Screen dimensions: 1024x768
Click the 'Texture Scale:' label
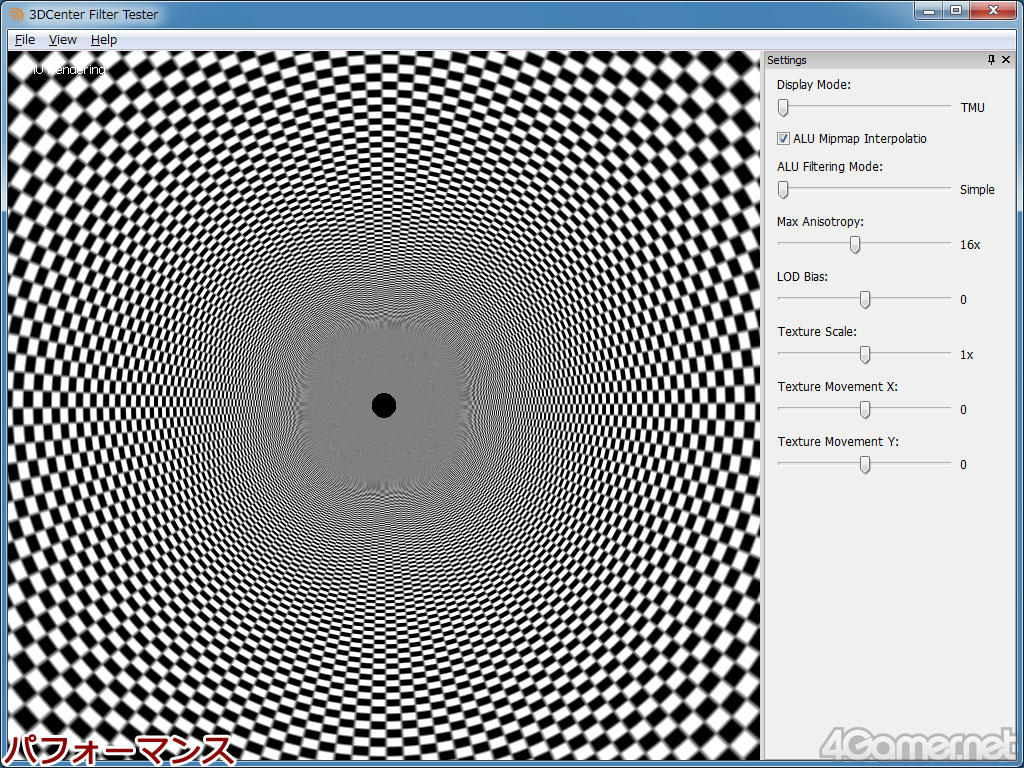click(817, 332)
